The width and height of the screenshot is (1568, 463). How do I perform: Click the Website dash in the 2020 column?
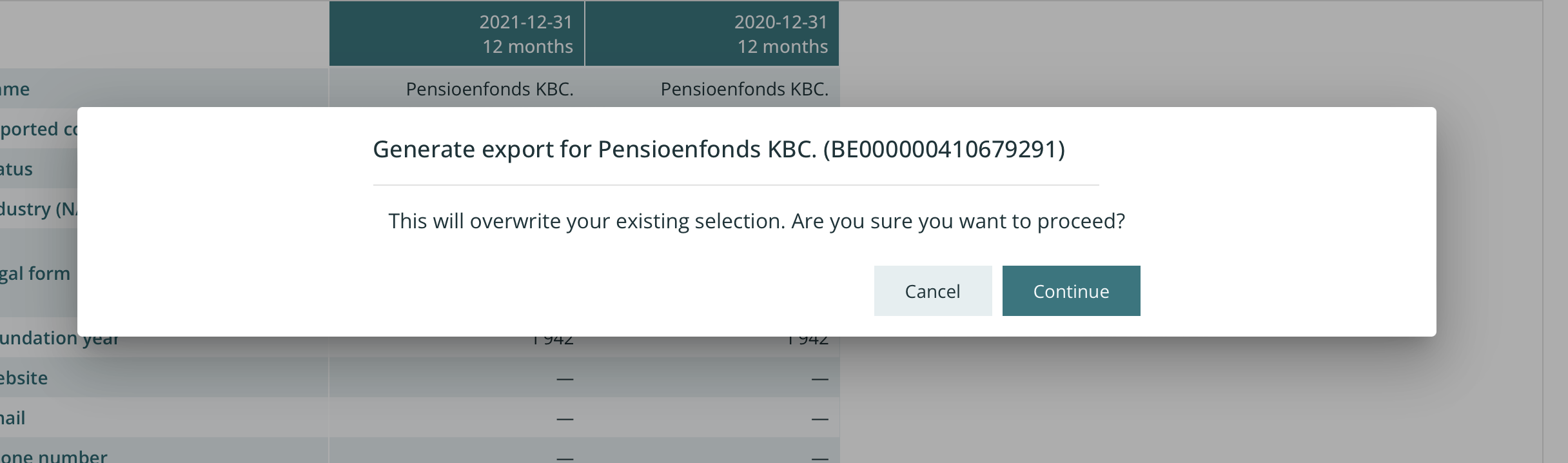click(x=819, y=379)
